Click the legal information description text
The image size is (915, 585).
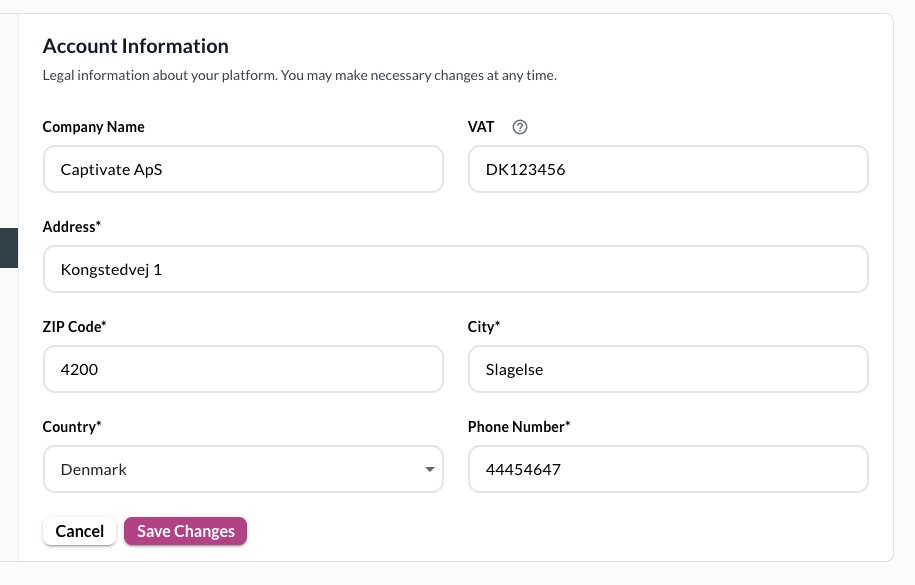coord(299,76)
